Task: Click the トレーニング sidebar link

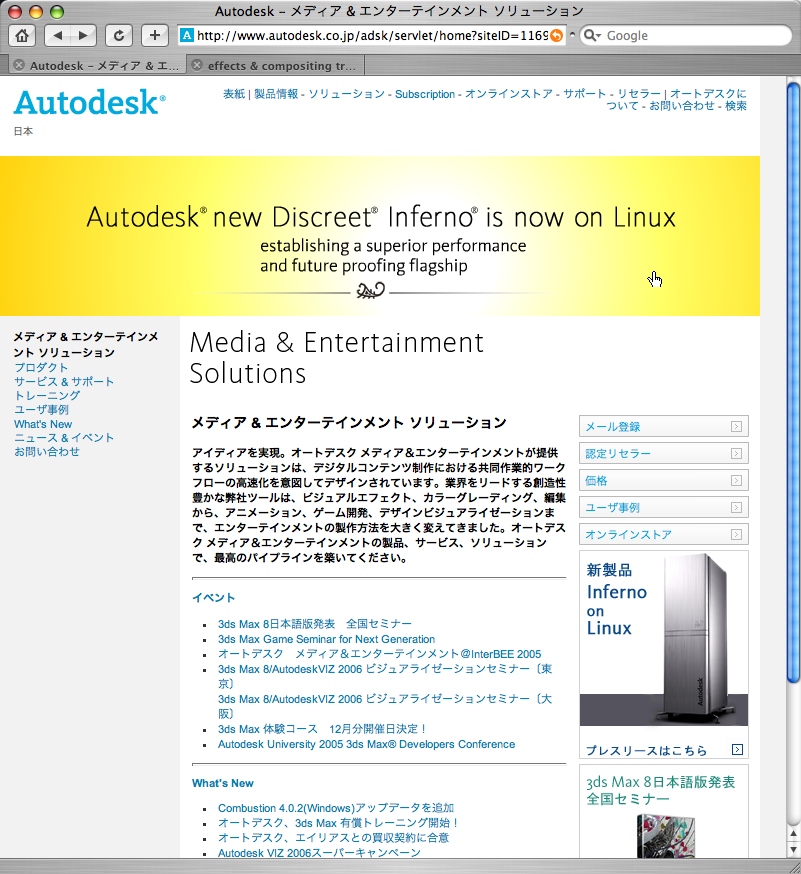Action: pos(47,395)
